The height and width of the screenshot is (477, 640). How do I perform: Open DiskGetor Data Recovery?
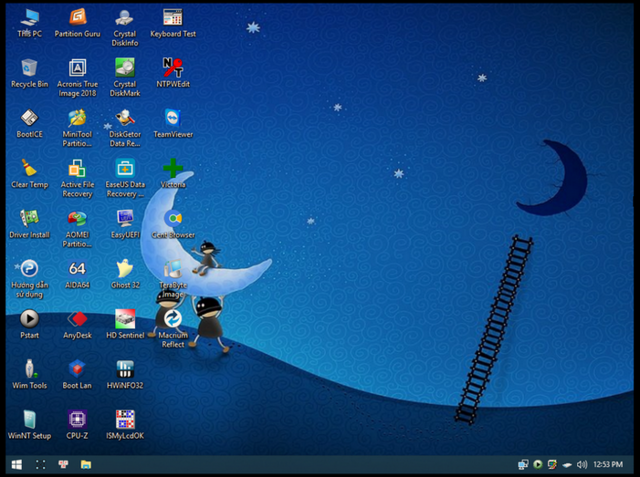(125, 128)
